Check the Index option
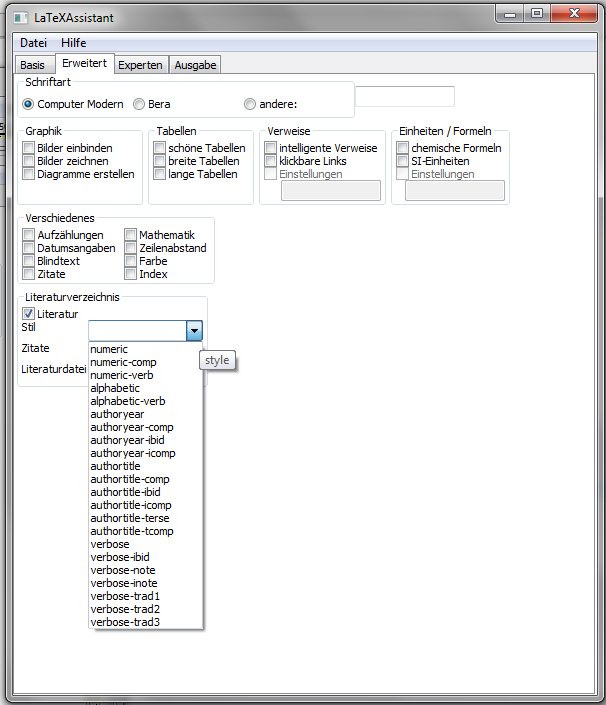 131,274
